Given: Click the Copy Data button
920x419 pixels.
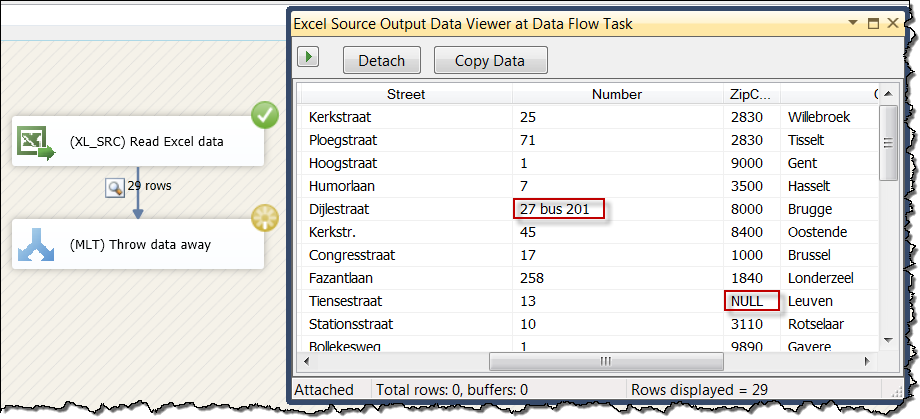Looking at the screenshot, I should point(491,60).
